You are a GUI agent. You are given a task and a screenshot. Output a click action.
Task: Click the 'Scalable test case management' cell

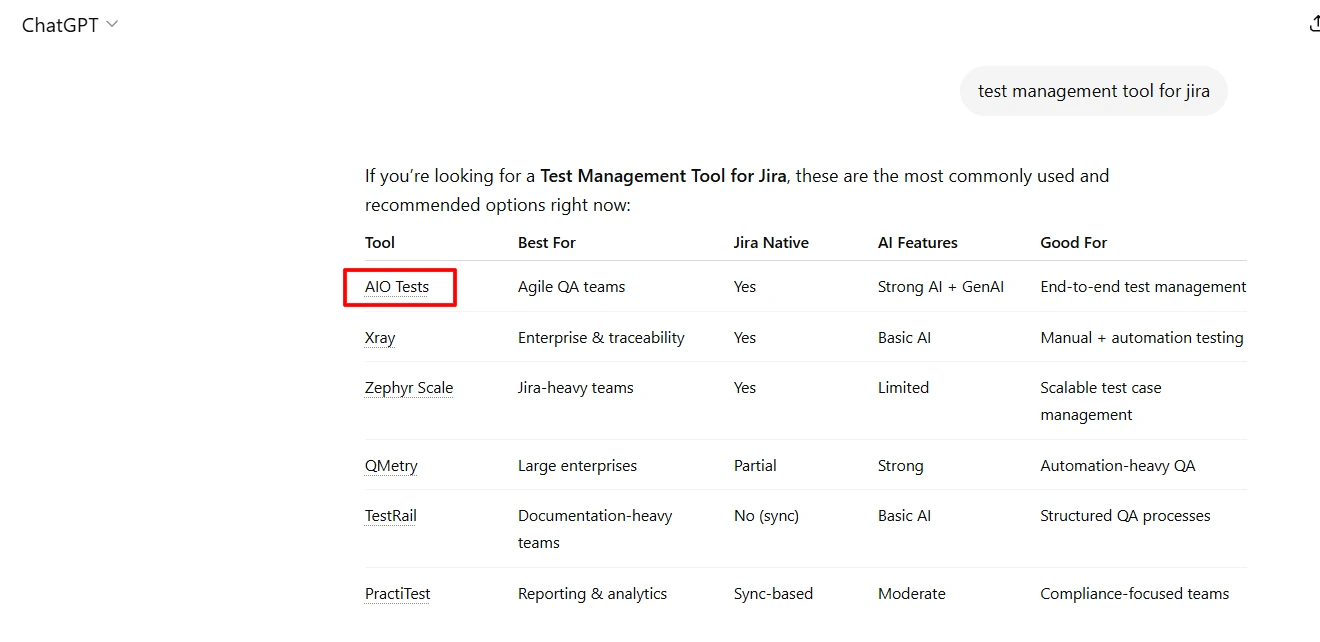point(1101,401)
